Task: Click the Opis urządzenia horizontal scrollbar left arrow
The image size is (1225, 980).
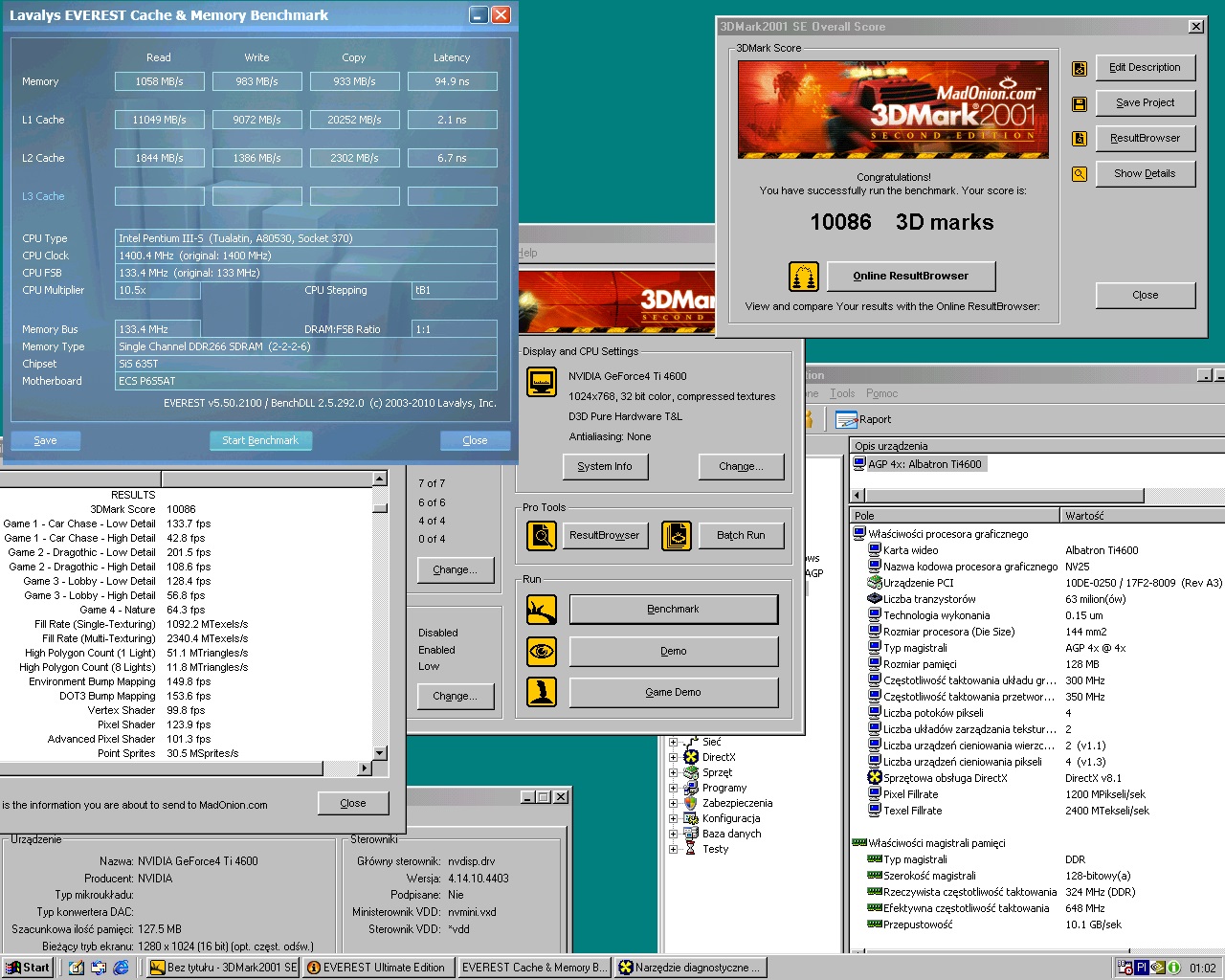Action: coord(857,495)
